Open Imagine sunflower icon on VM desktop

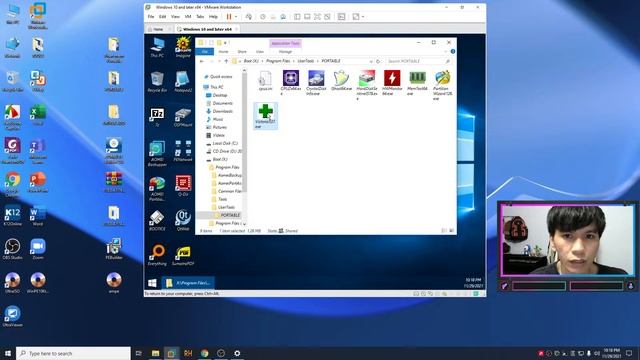pos(183,47)
